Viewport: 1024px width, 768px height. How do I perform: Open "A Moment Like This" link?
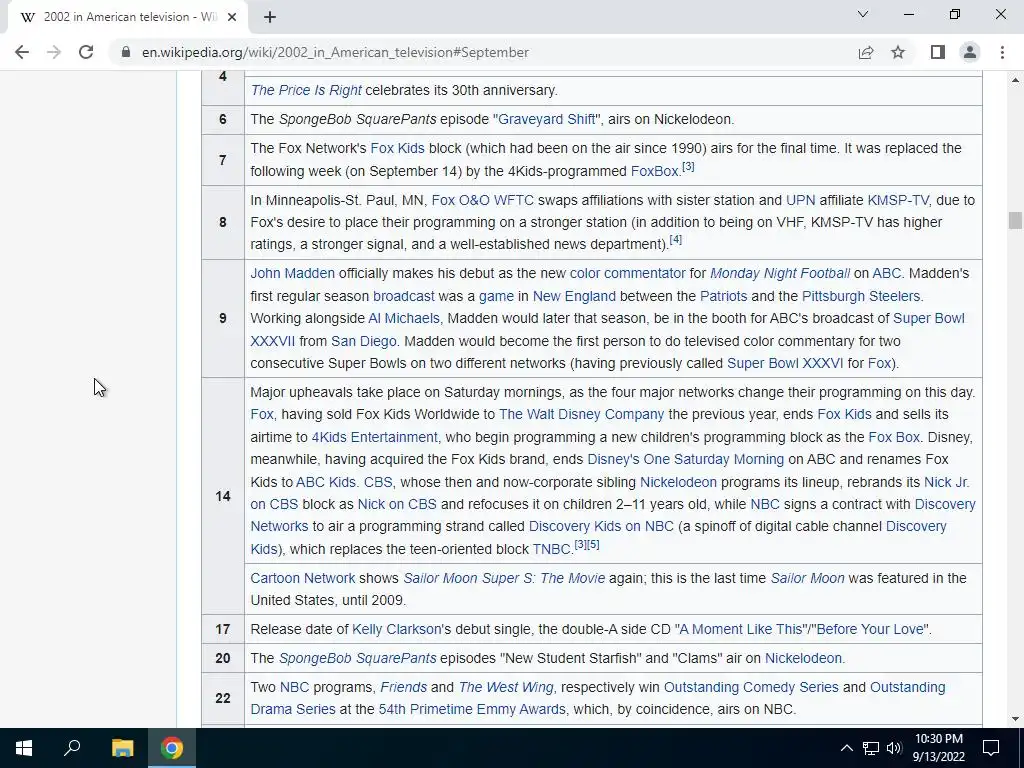[x=741, y=629]
